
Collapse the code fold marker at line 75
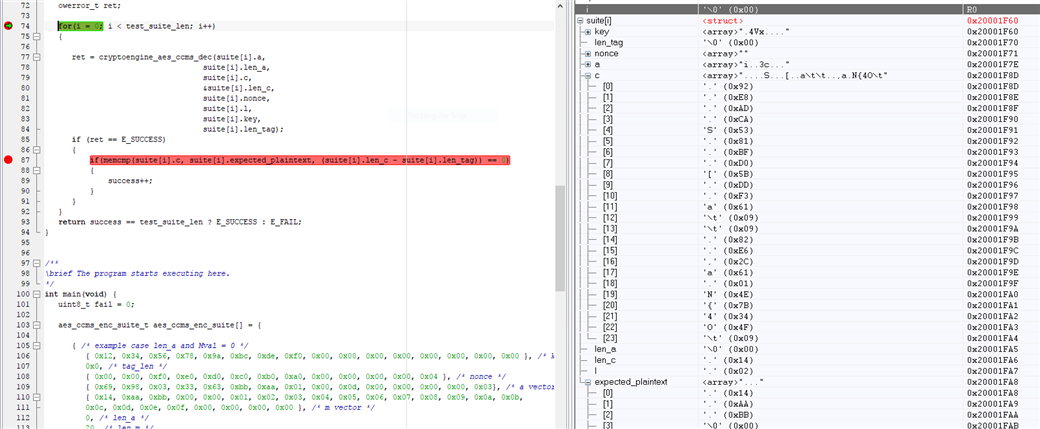pyautogui.click(x=37, y=36)
